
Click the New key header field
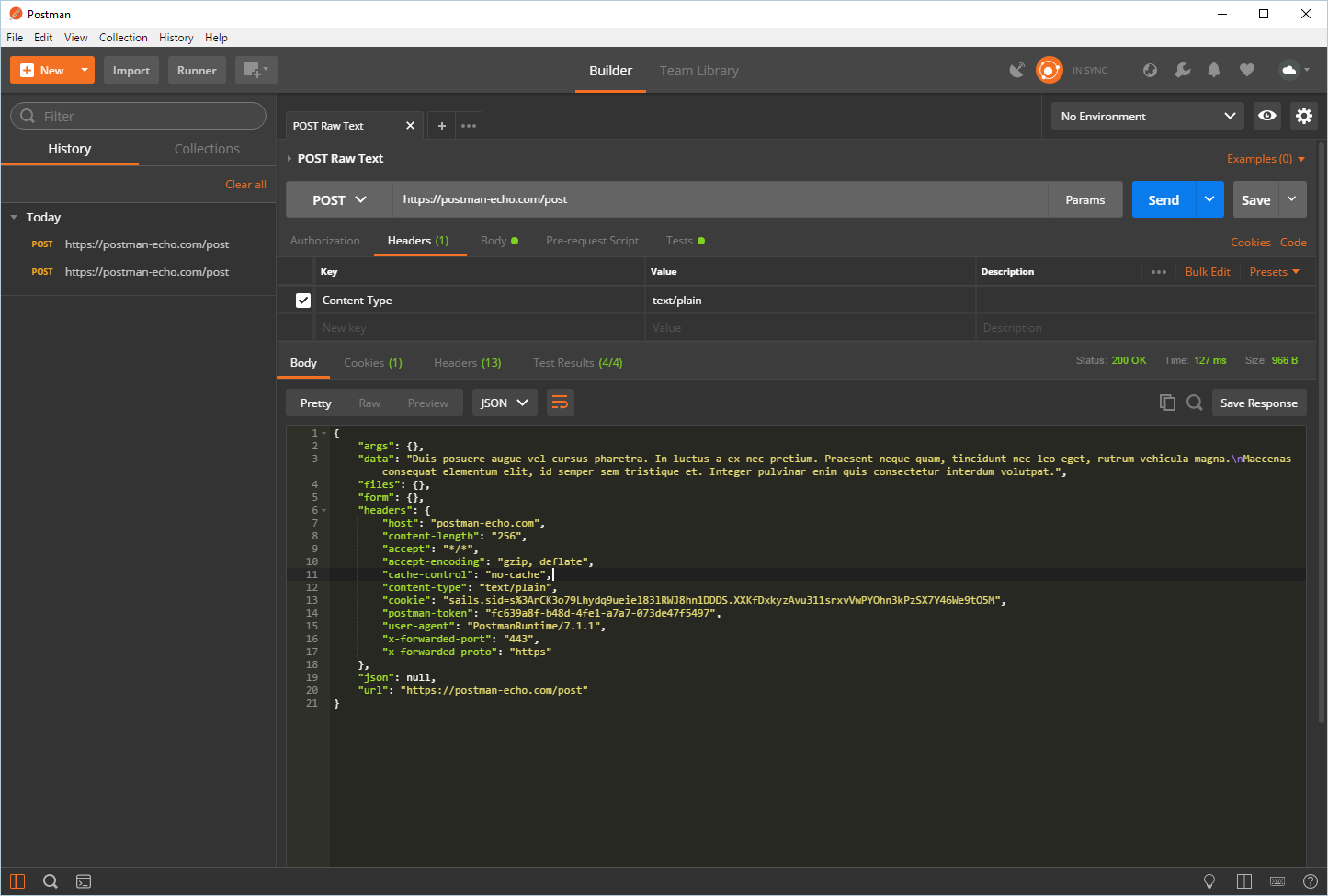[478, 328]
